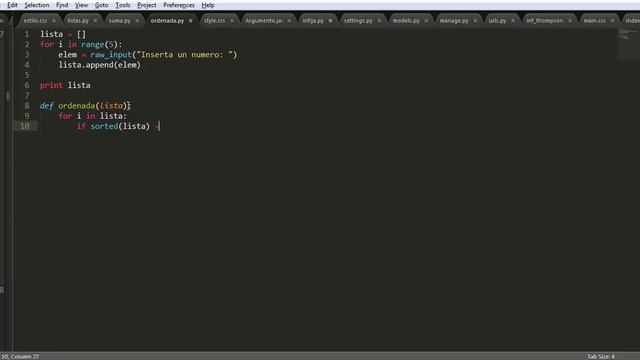Screen dimensions: 640x360
Task: Click the 'raw_input' function name
Action: [x=111, y=55]
